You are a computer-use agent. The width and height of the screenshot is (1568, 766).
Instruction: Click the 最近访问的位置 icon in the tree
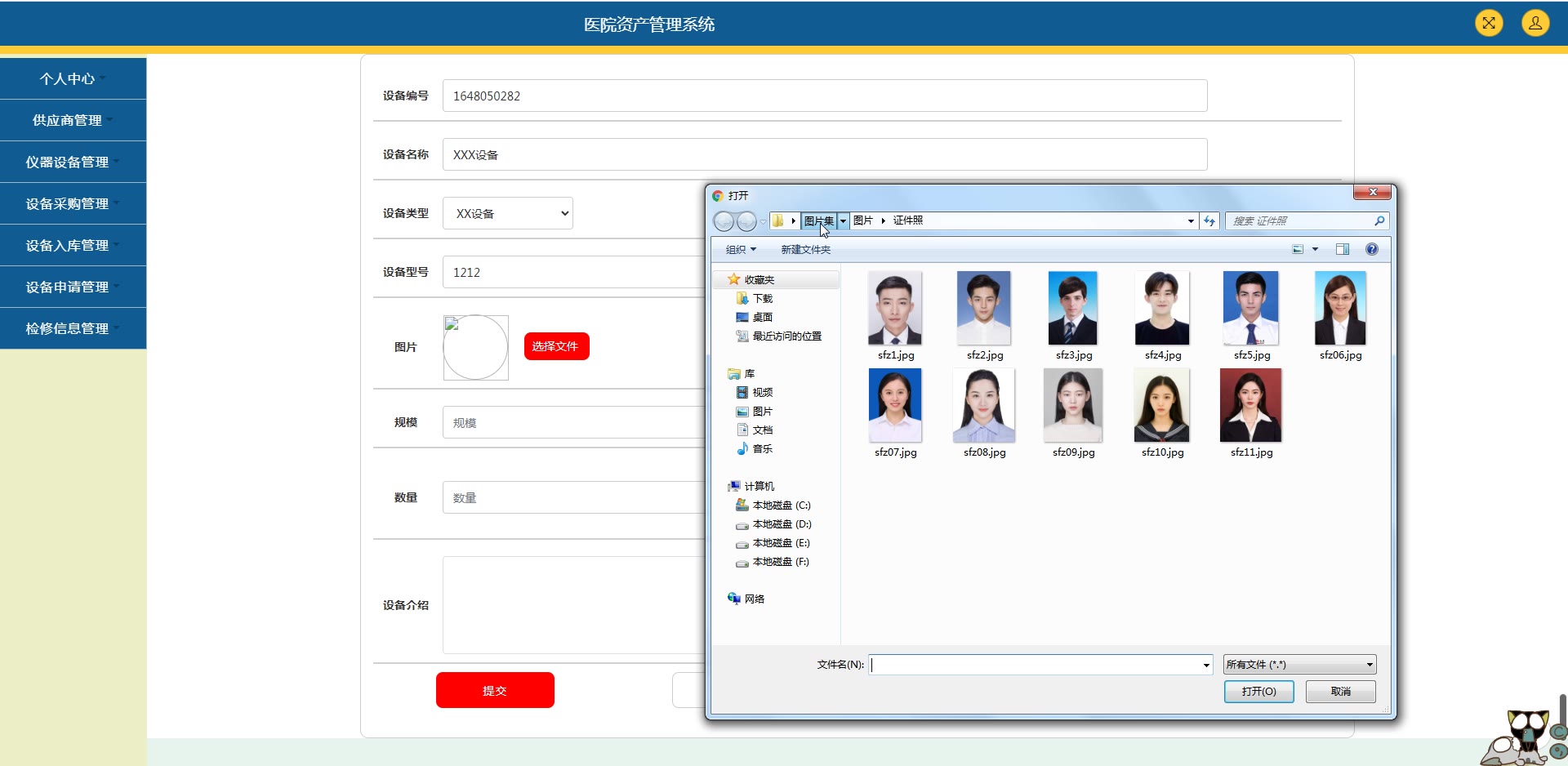coord(742,336)
